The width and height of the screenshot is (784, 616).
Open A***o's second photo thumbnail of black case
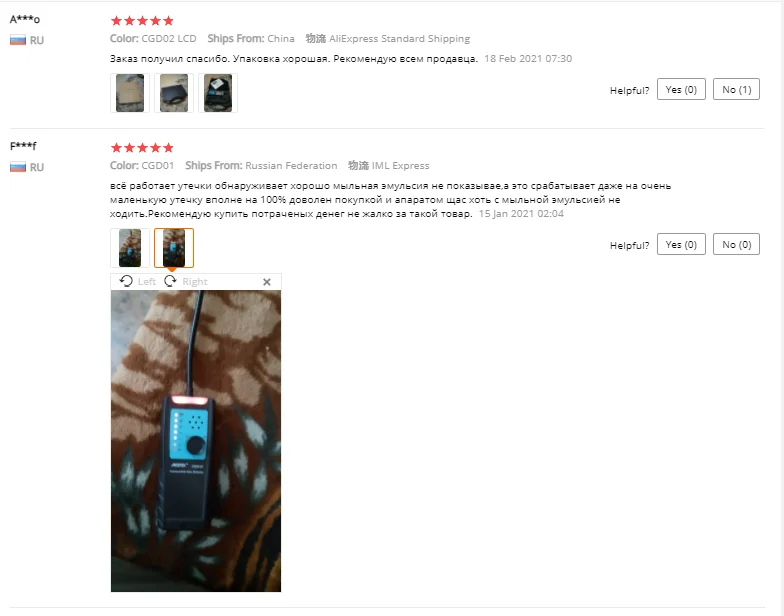pos(174,93)
